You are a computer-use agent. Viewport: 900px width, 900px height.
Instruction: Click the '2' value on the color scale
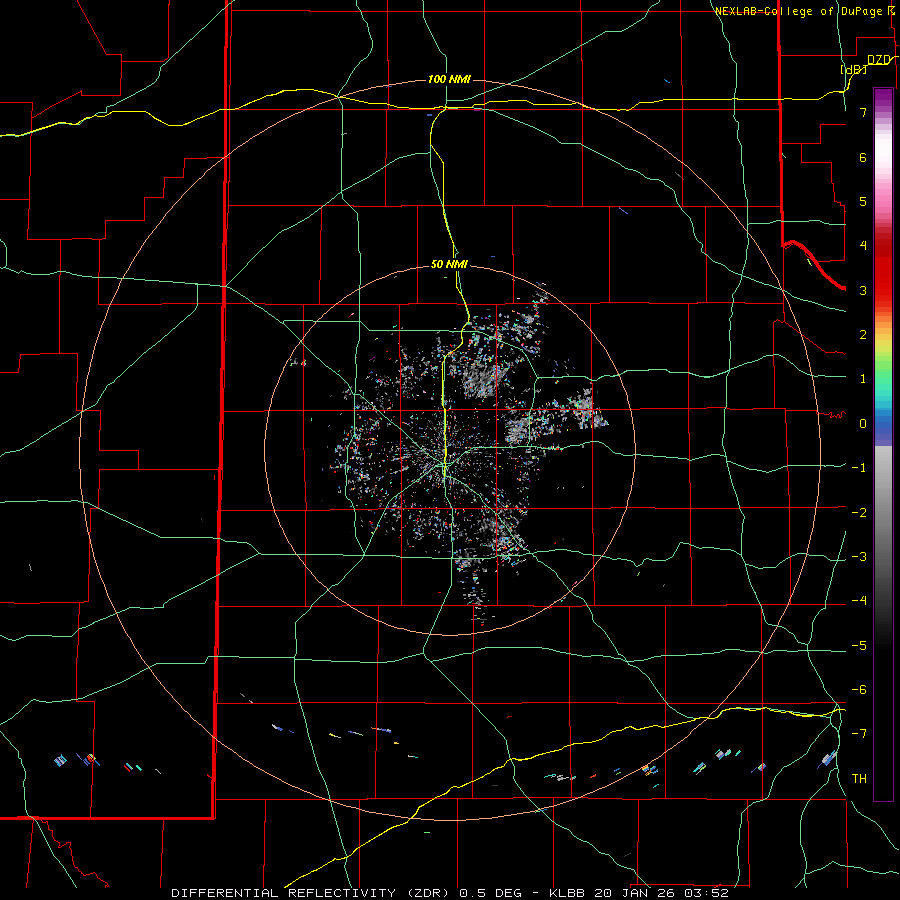pos(863,335)
